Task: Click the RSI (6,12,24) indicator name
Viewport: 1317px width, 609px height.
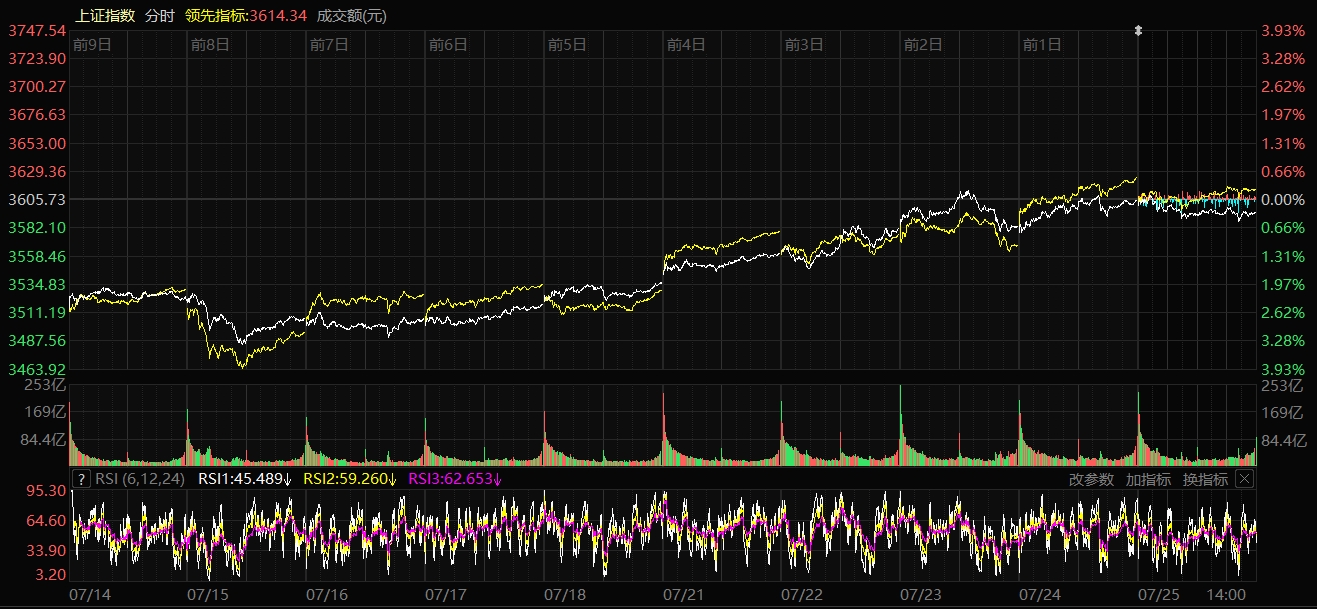Action: [140, 479]
